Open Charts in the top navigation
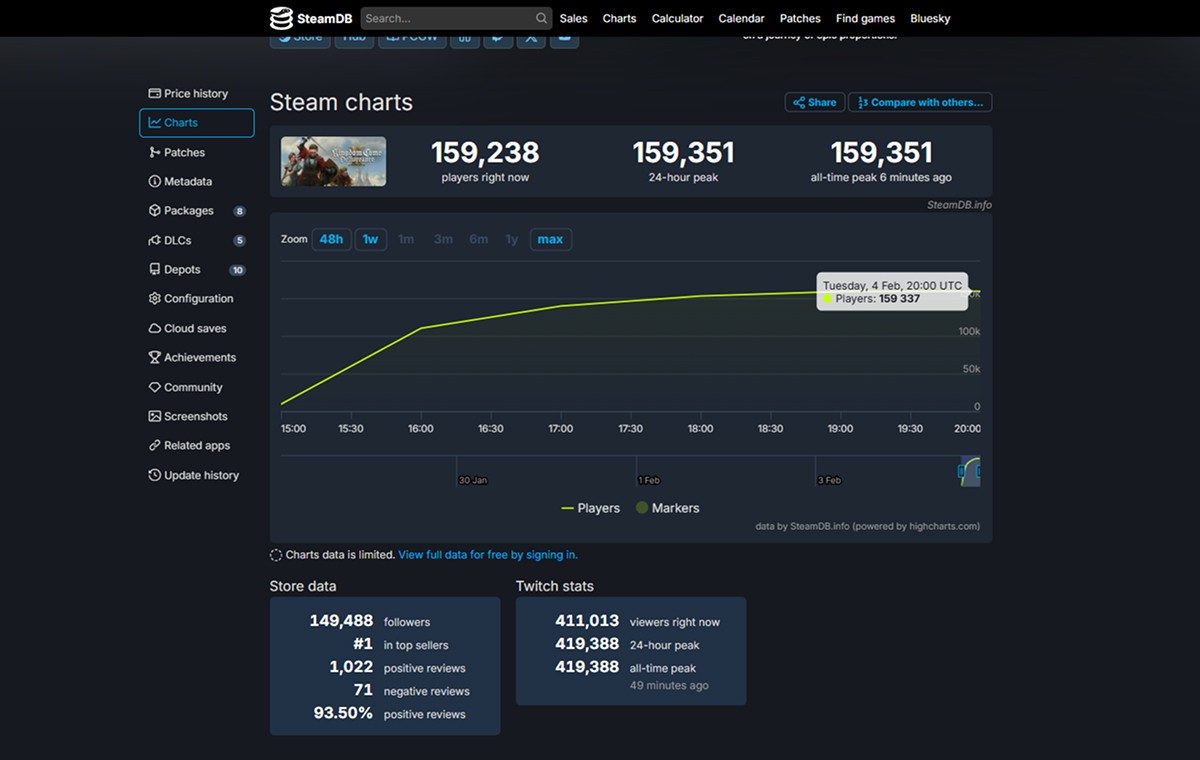Image resolution: width=1200 pixels, height=760 pixels. 619,18
